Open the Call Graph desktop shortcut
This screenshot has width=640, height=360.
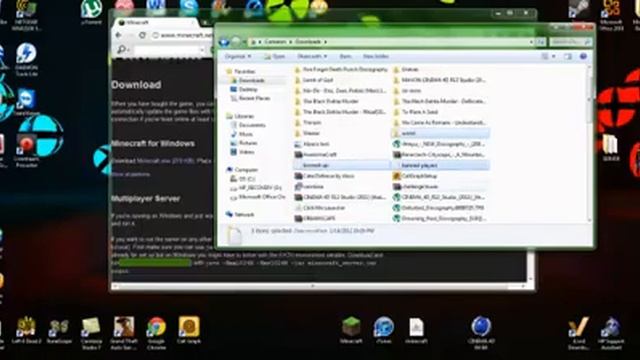pos(189,330)
